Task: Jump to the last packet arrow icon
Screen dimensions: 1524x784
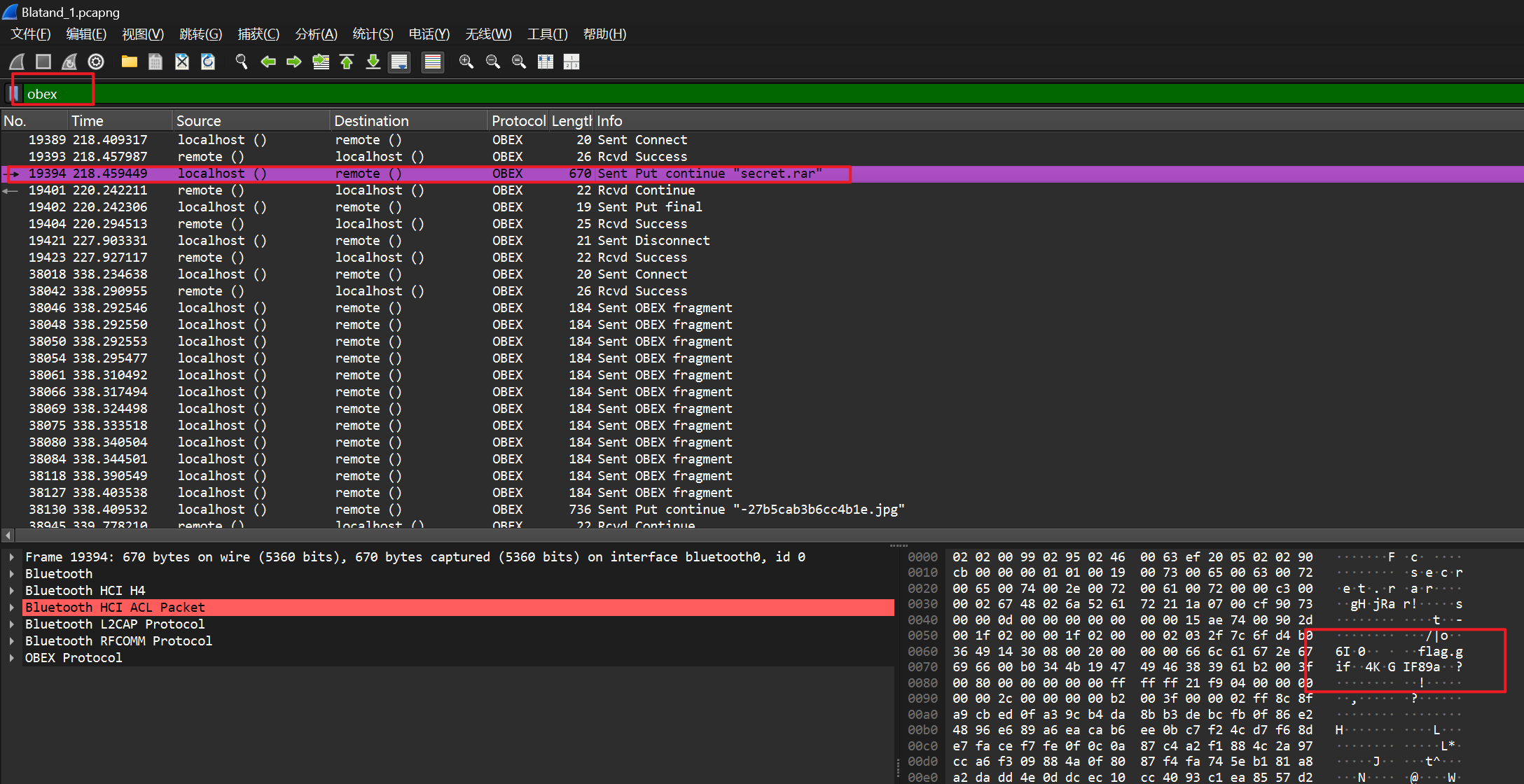Action: tap(373, 62)
